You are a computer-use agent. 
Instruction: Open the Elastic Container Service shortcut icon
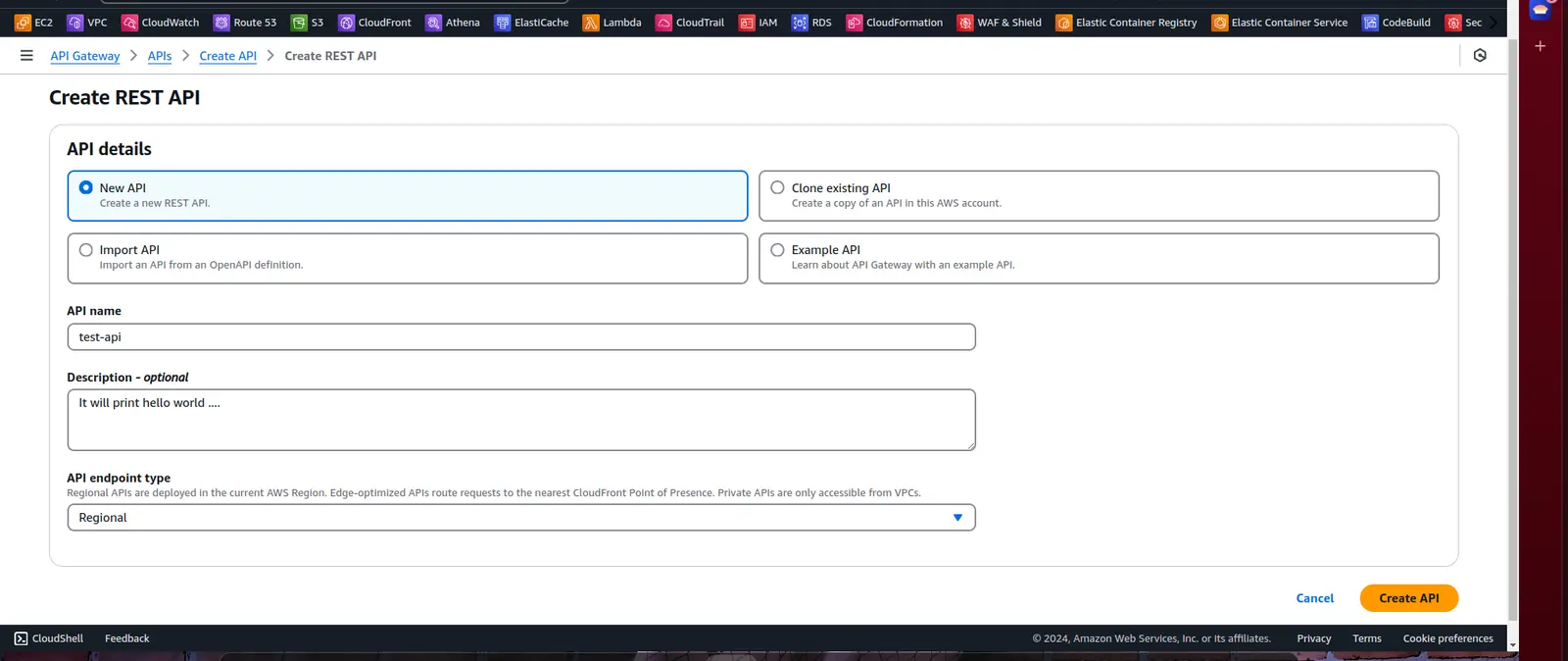[x=1219, y=23]
